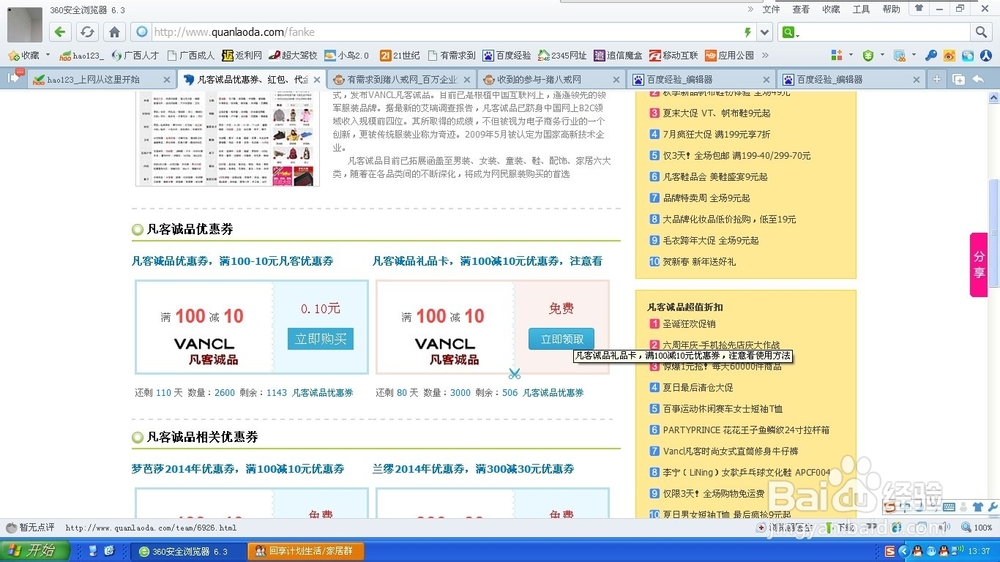This screenshot has width=1000, height=562.
Task: Click the page zoom 100% control
Action: coord(978,528)
